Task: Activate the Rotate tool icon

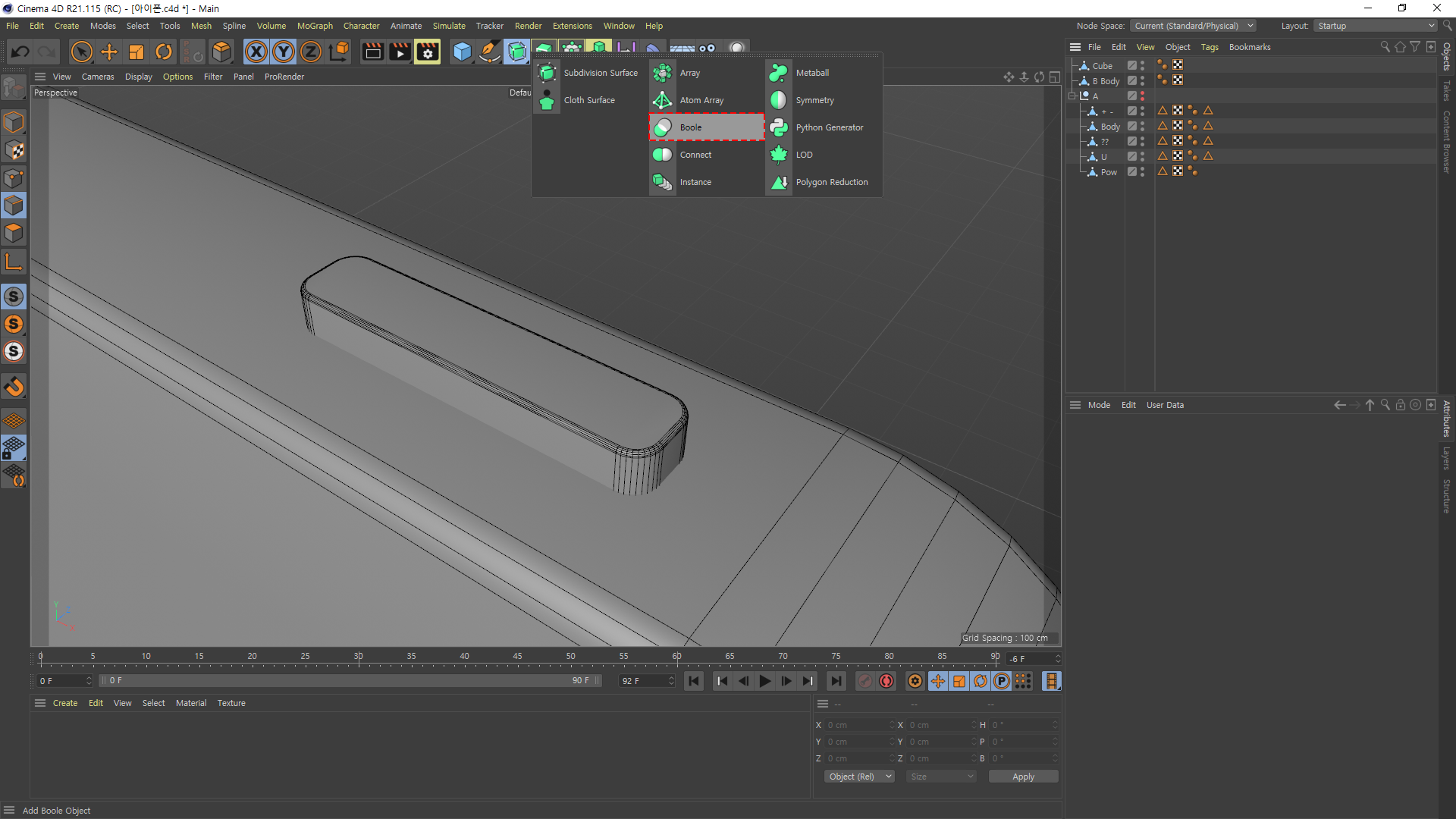Action: coord(164,52)
